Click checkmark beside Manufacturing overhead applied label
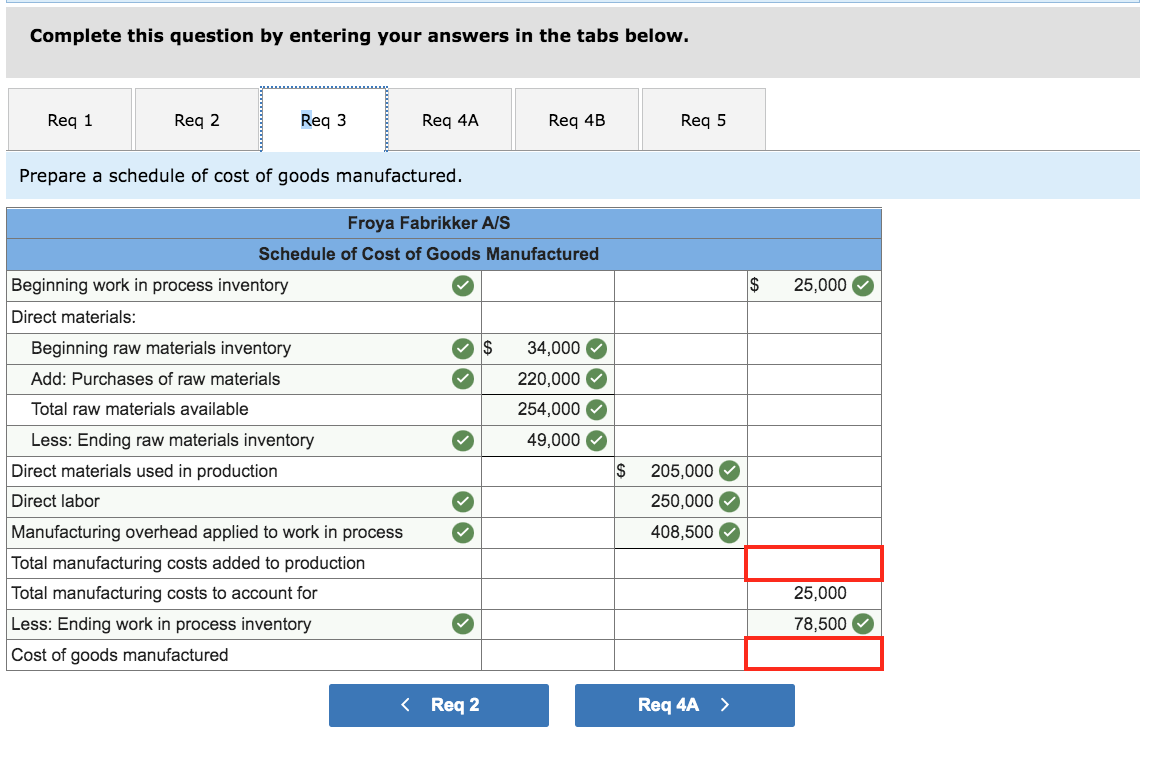Screen dimensions: 1164x768 point(462,532)
